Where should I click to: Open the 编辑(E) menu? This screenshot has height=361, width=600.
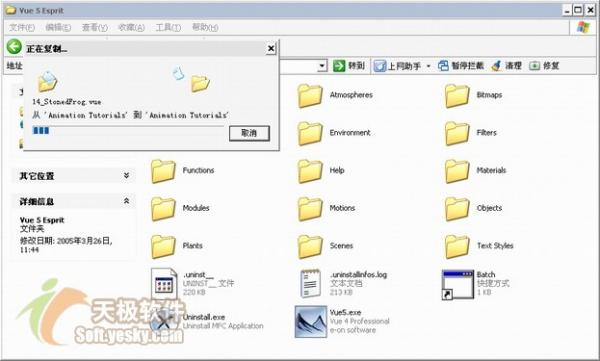click(58, 27)
